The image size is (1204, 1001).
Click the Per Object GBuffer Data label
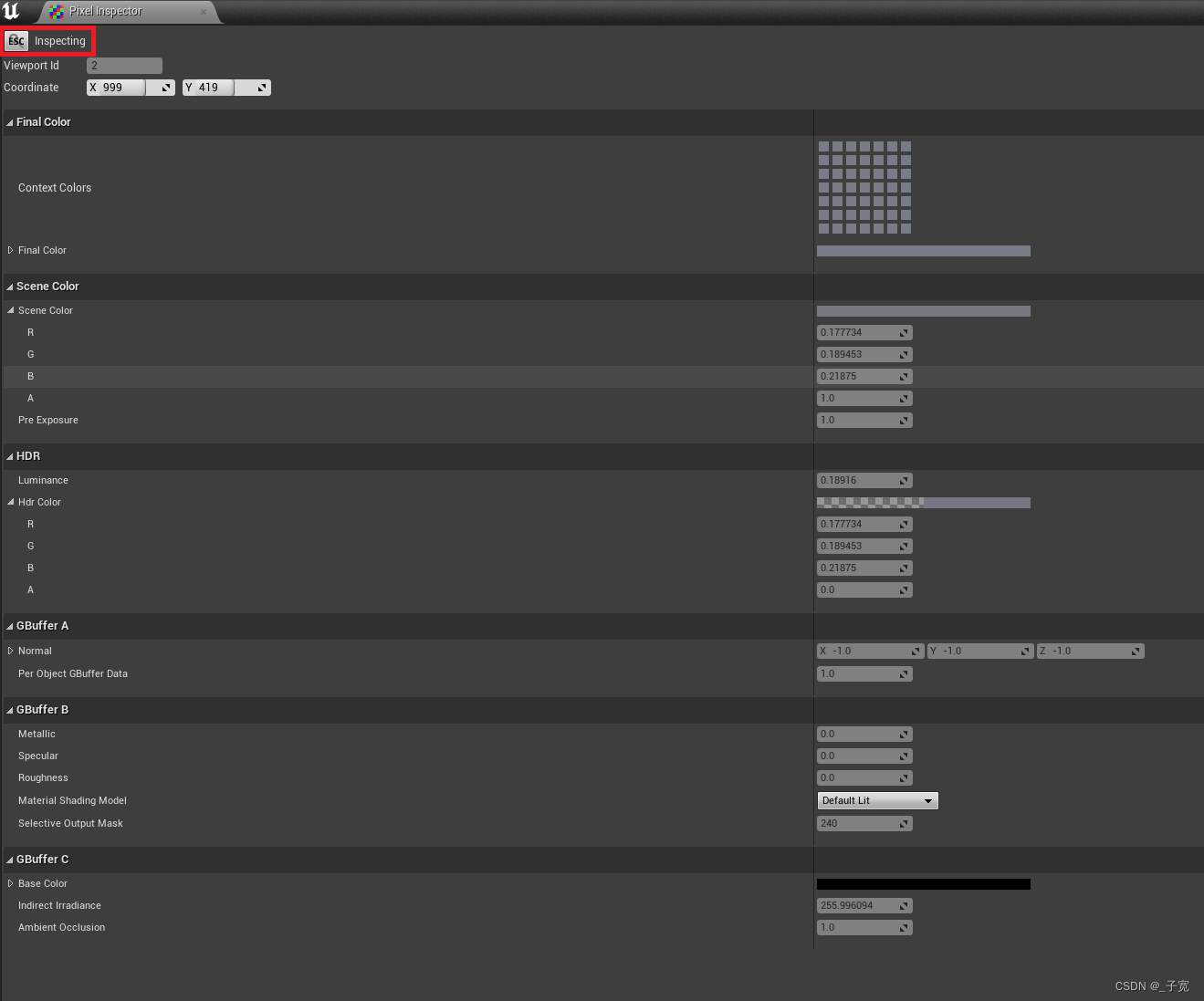click(73, 673)
